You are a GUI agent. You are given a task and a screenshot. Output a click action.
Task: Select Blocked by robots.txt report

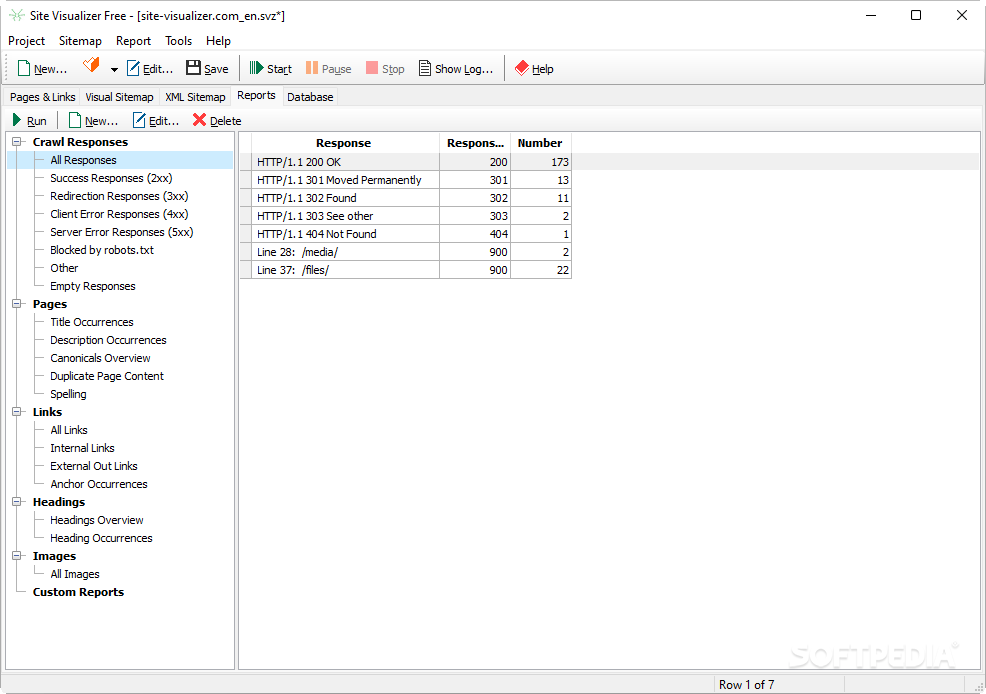[x=102, y=250]
